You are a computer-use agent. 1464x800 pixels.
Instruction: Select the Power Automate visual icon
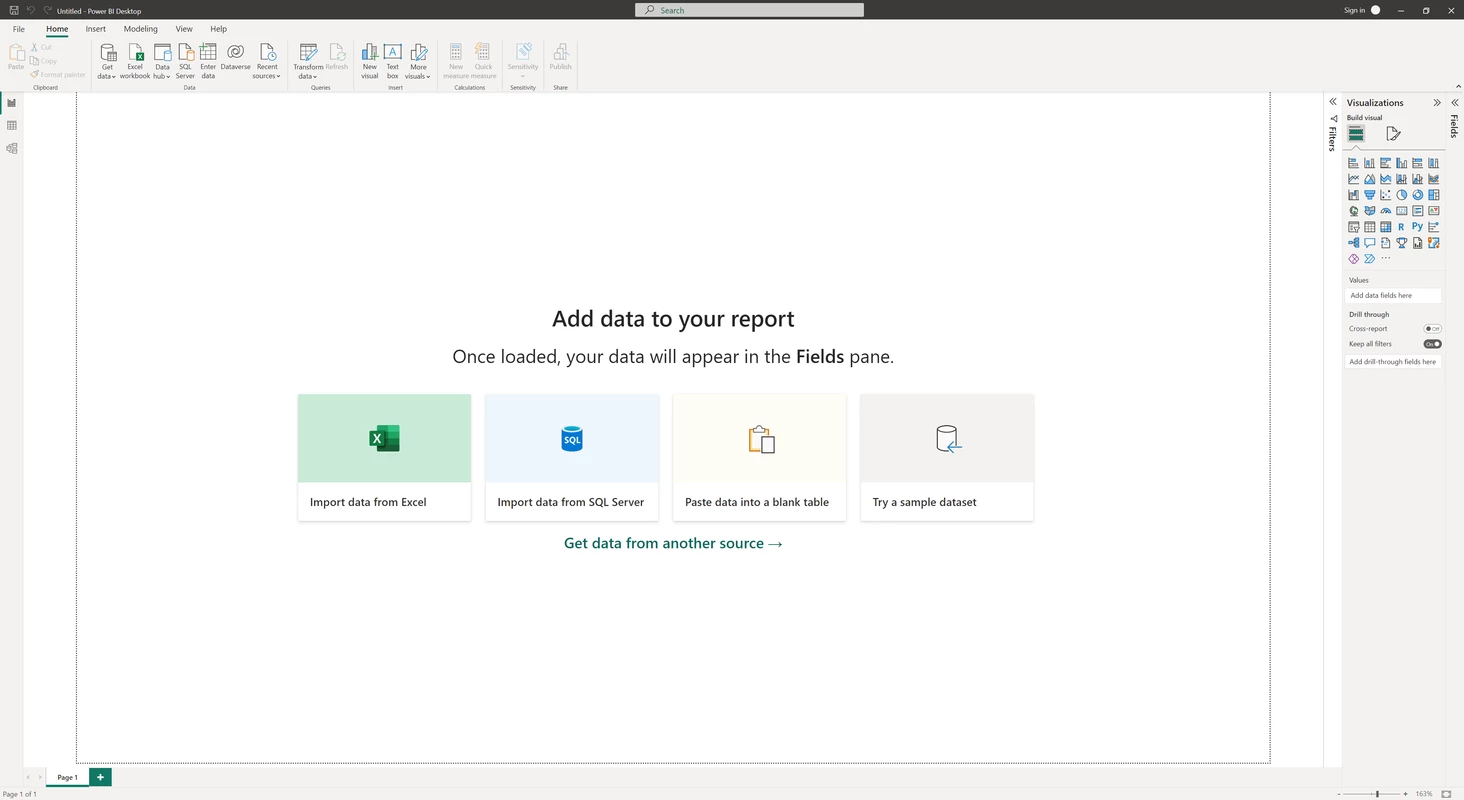(1369, 259)
